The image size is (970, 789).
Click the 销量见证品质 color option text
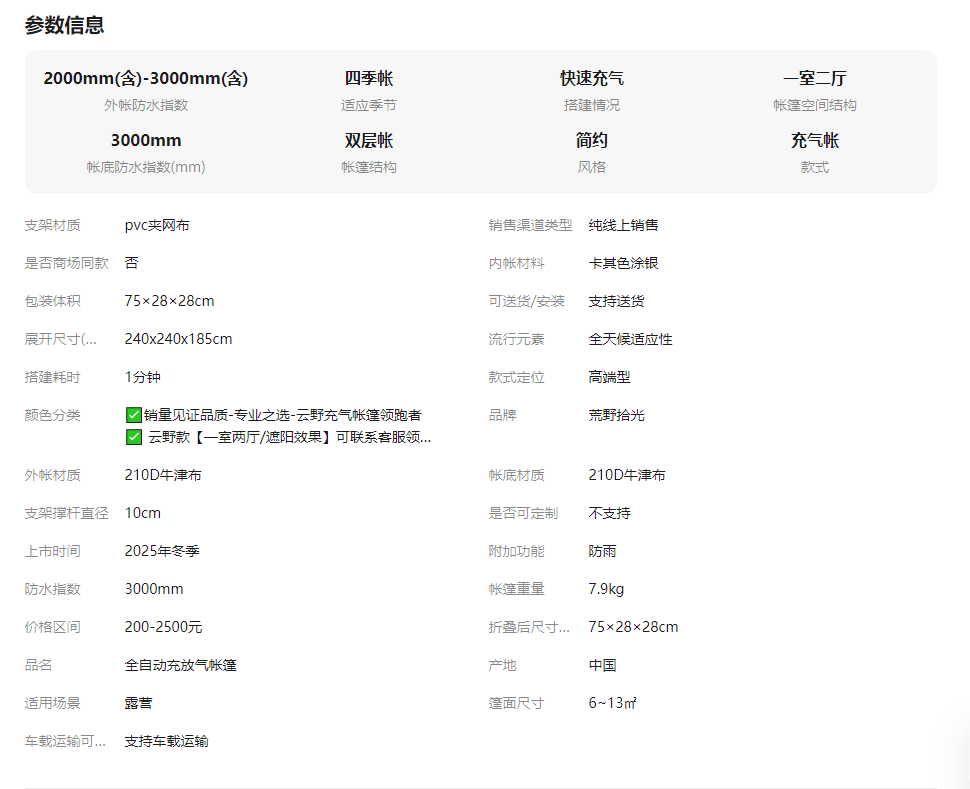click(282, 415)
